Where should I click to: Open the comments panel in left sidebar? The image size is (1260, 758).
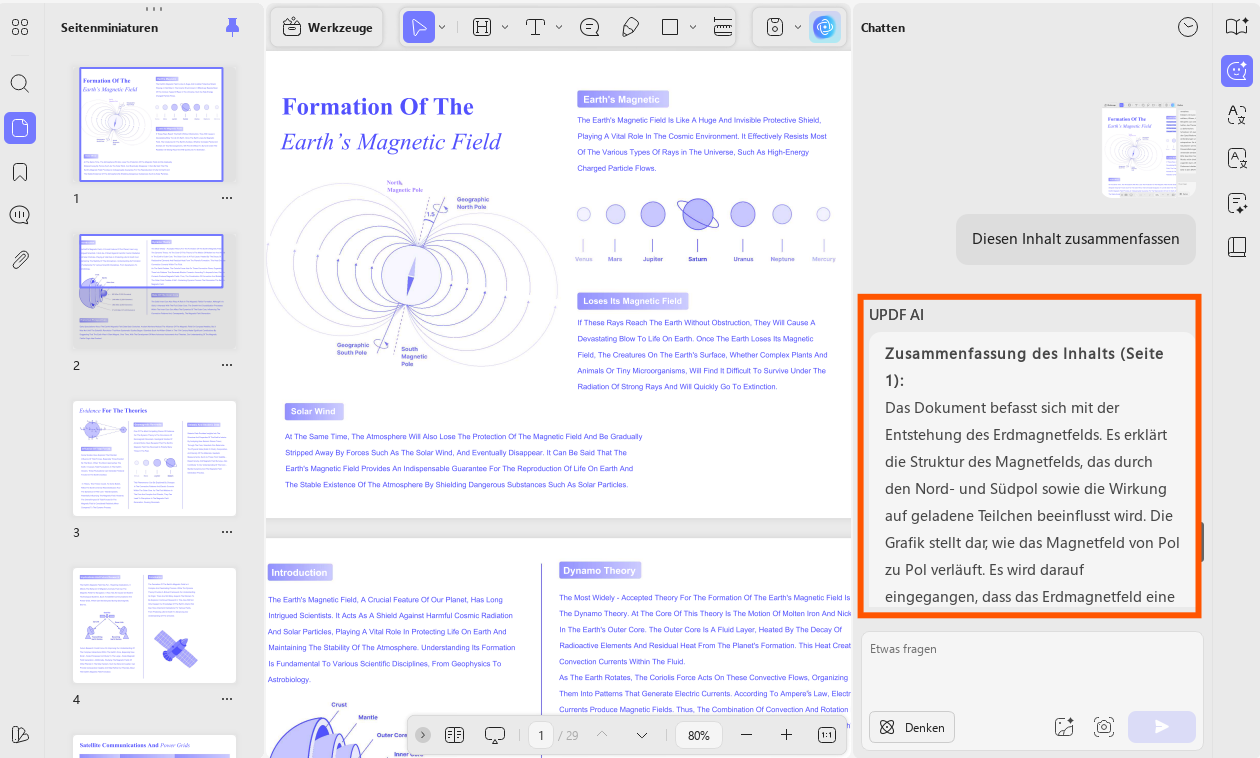coord(20,215)
